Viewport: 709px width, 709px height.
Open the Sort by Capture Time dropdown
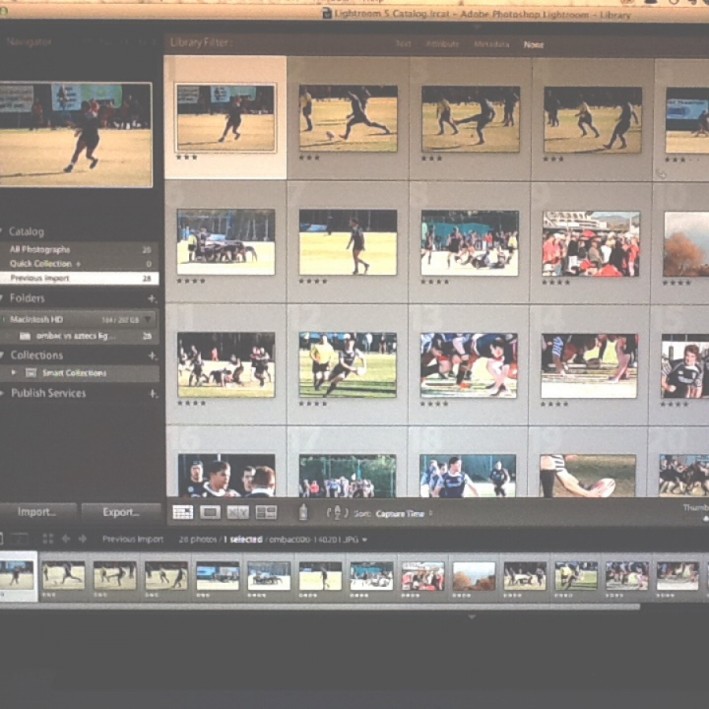[x=403, y=514]
